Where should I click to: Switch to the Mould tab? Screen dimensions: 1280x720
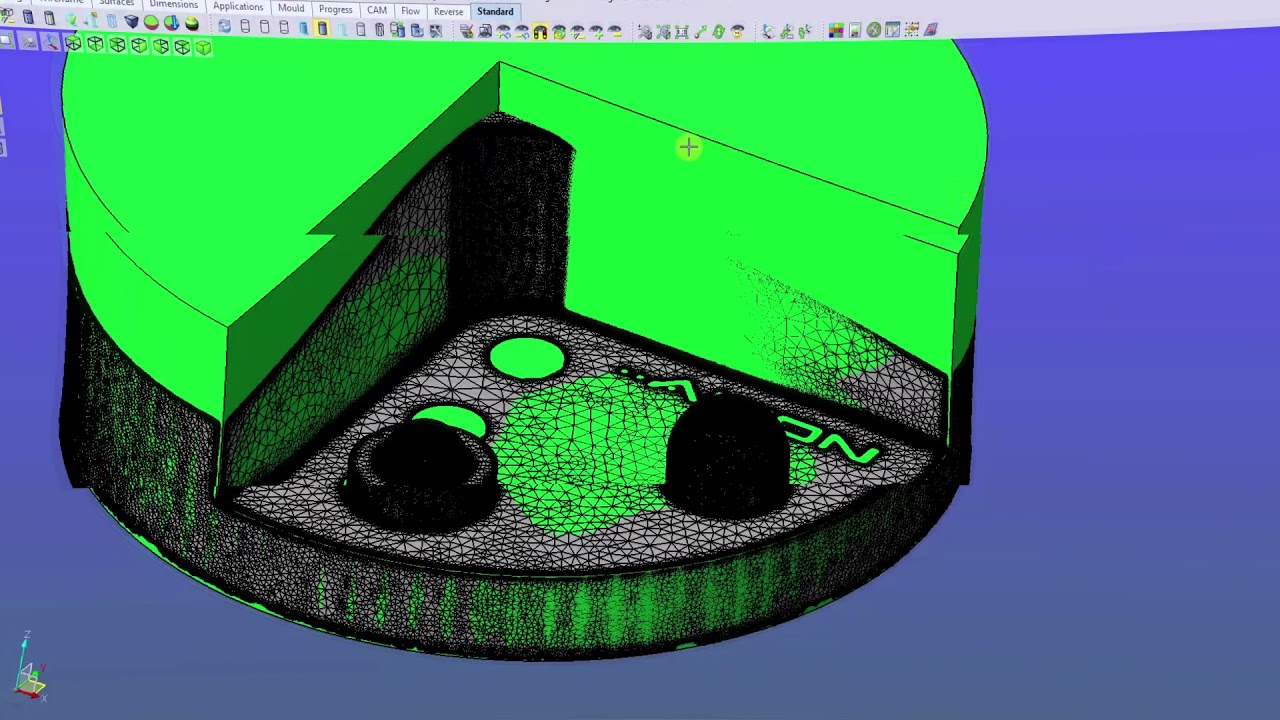click(291, 8)
